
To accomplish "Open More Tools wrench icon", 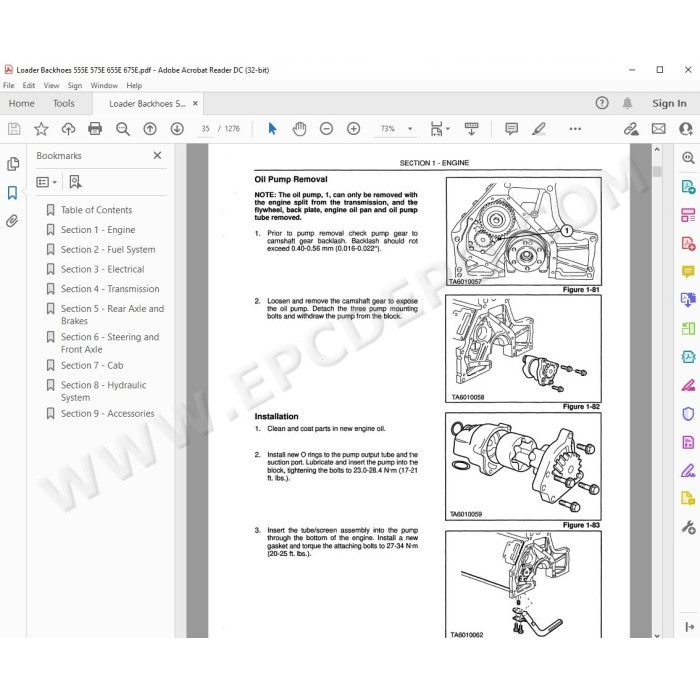I will click(688, 528).
